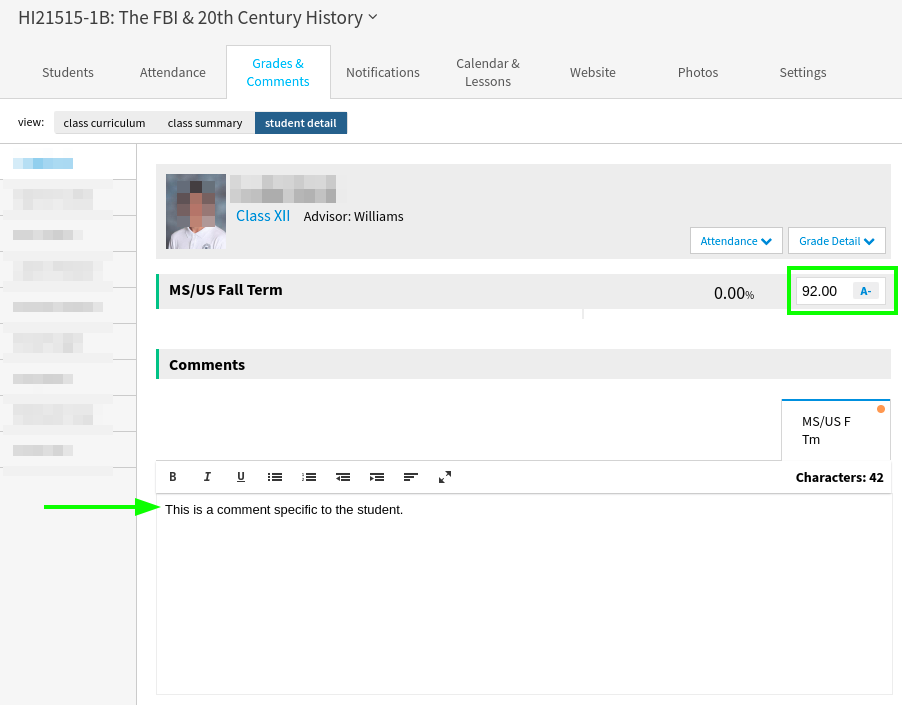Increase indent of comment text
Viewport: 902px width, 705px height.
pos(377,477)
